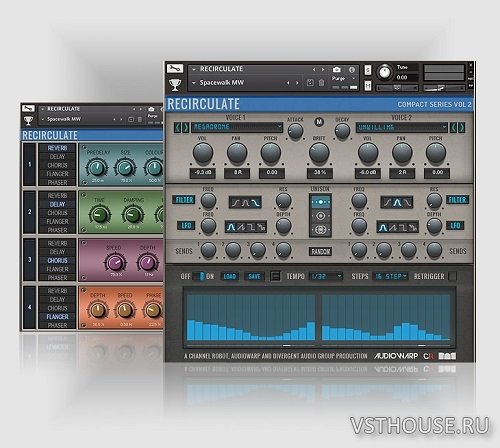Screen dimensions: 500x448
Task: Click the Tune knob in the header
Action: pyautogui.click(x=385, y=72)
